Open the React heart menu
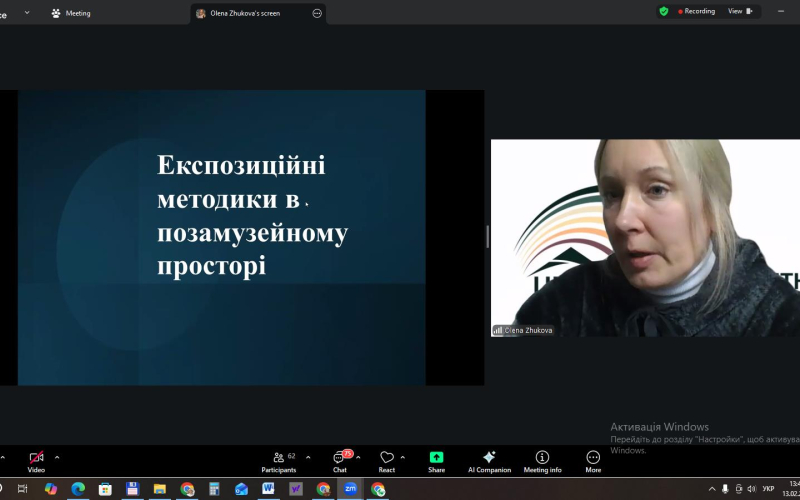800x500 pixels. pos(387,462)
